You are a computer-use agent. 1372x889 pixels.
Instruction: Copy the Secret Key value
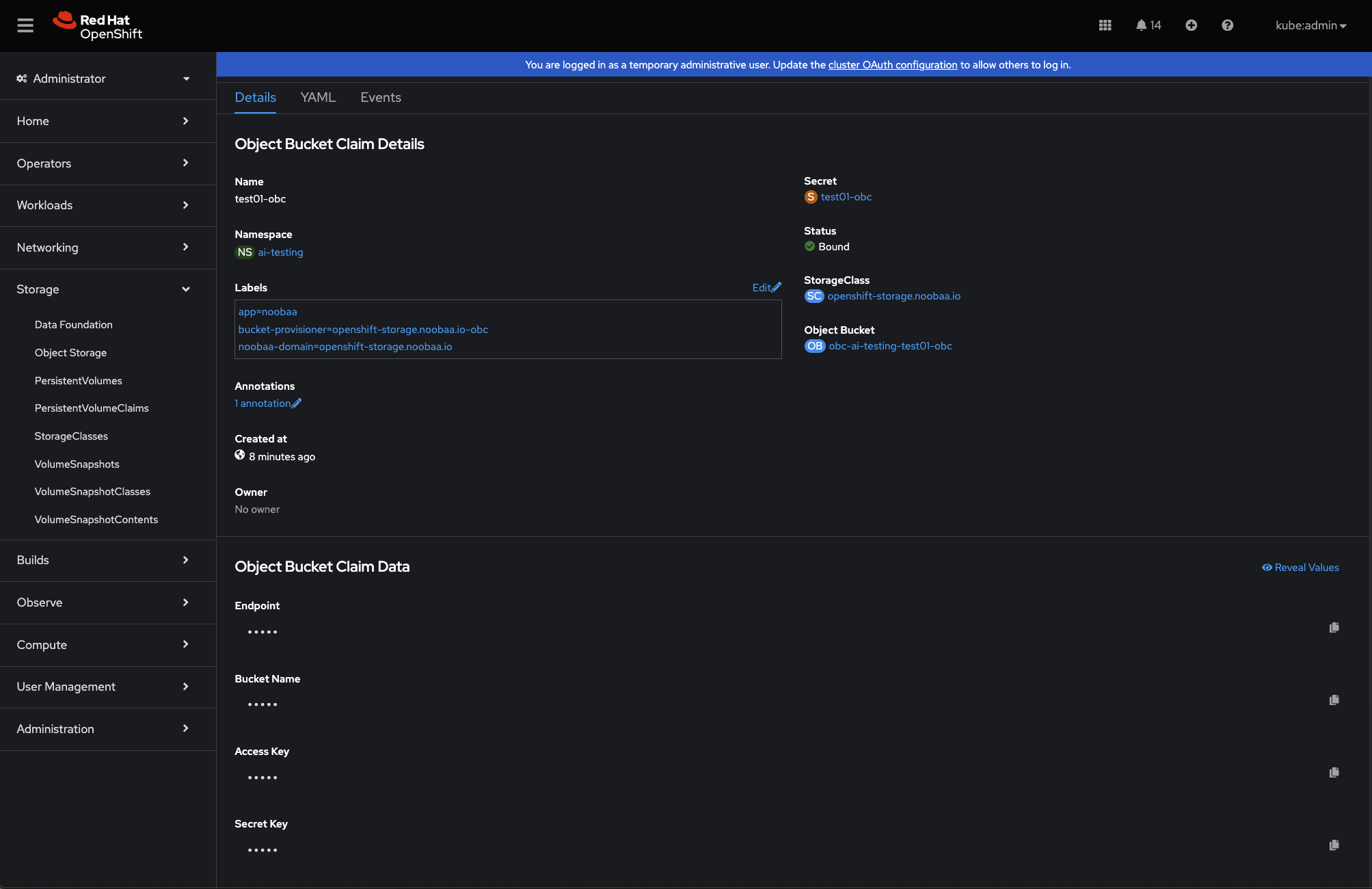pyautogui.click(x=1334, y=845)
